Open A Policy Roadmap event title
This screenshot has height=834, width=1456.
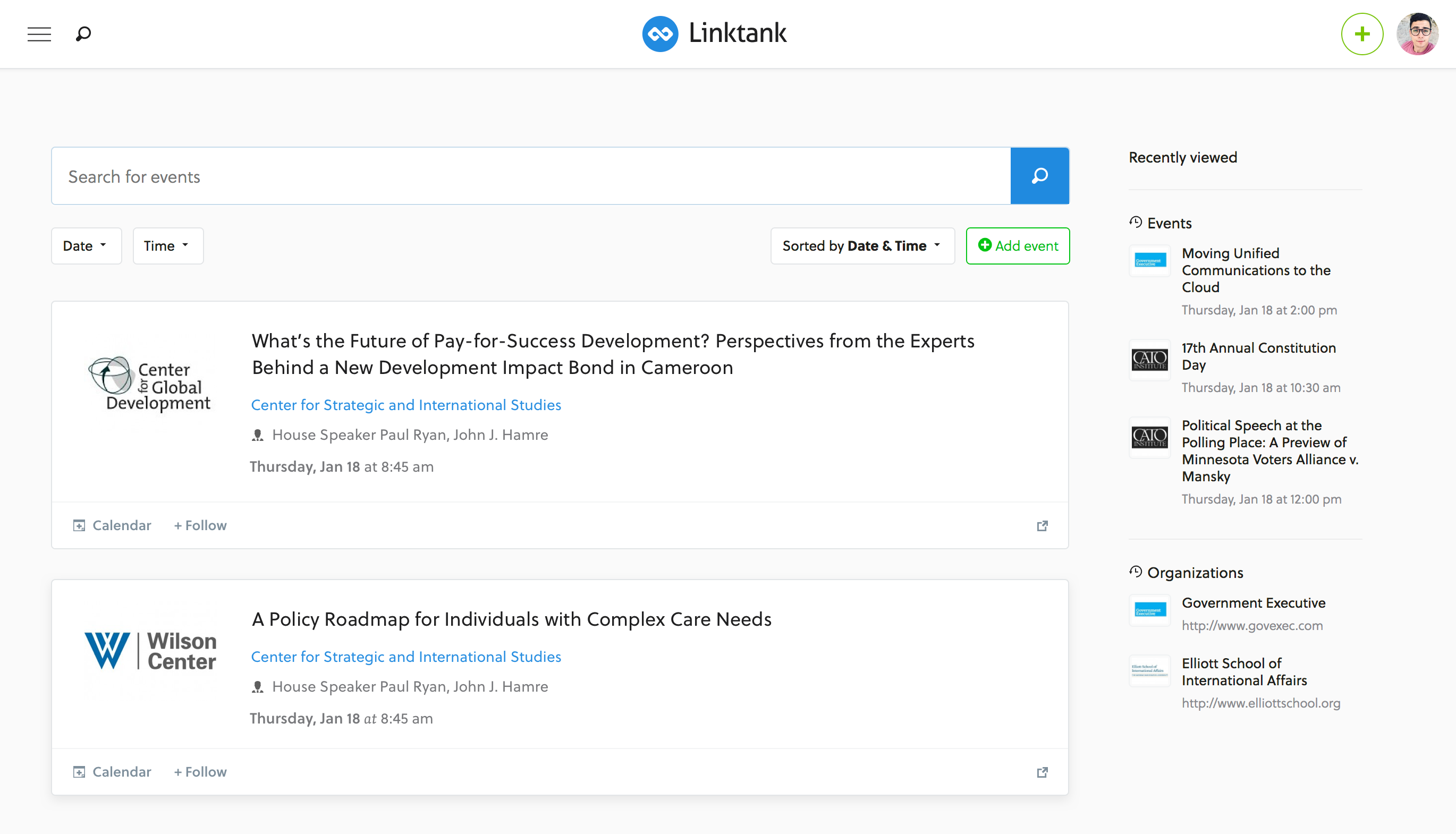click(x=512, y=619)
